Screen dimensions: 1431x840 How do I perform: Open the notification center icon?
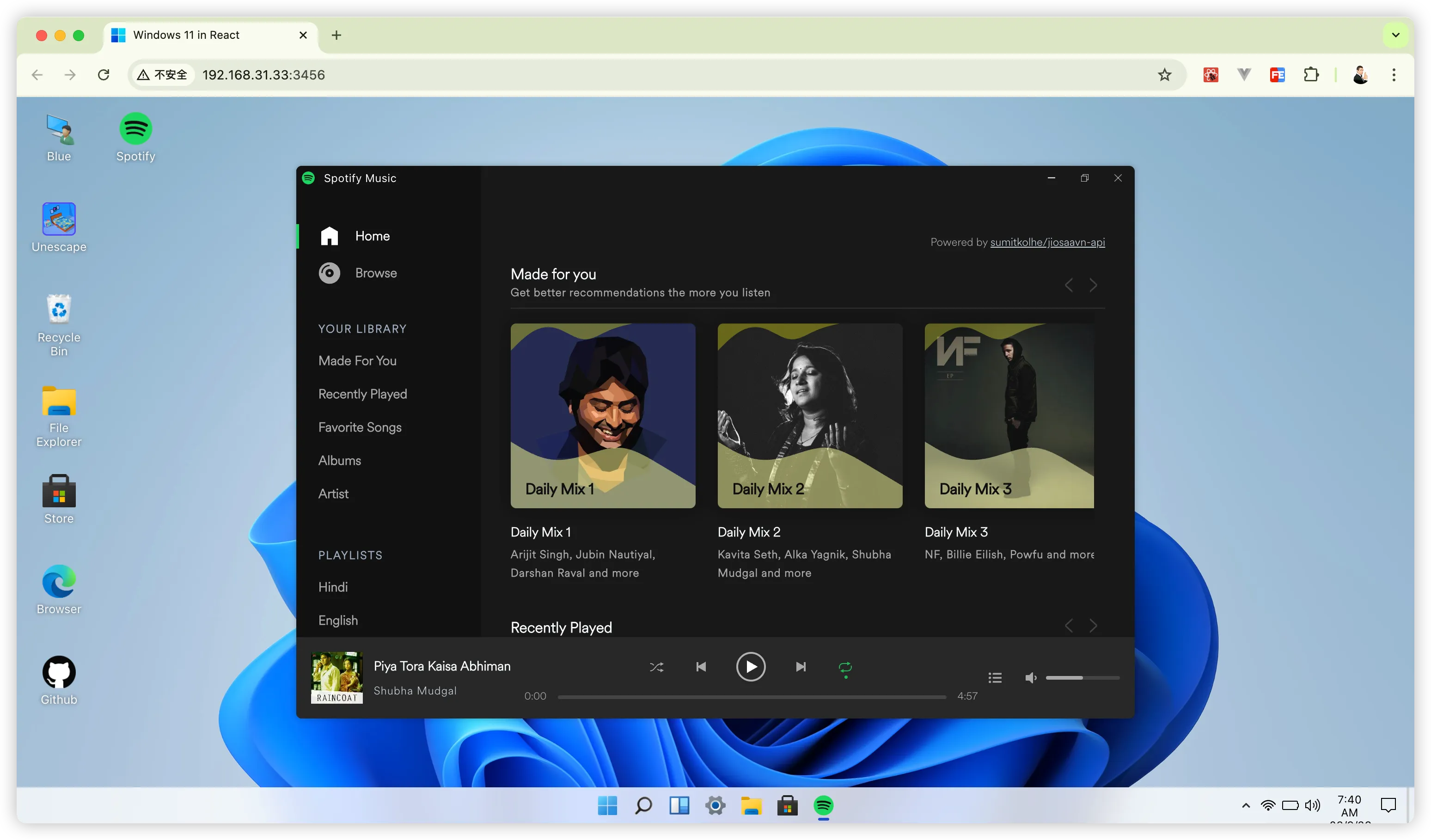click(1388, 805)
